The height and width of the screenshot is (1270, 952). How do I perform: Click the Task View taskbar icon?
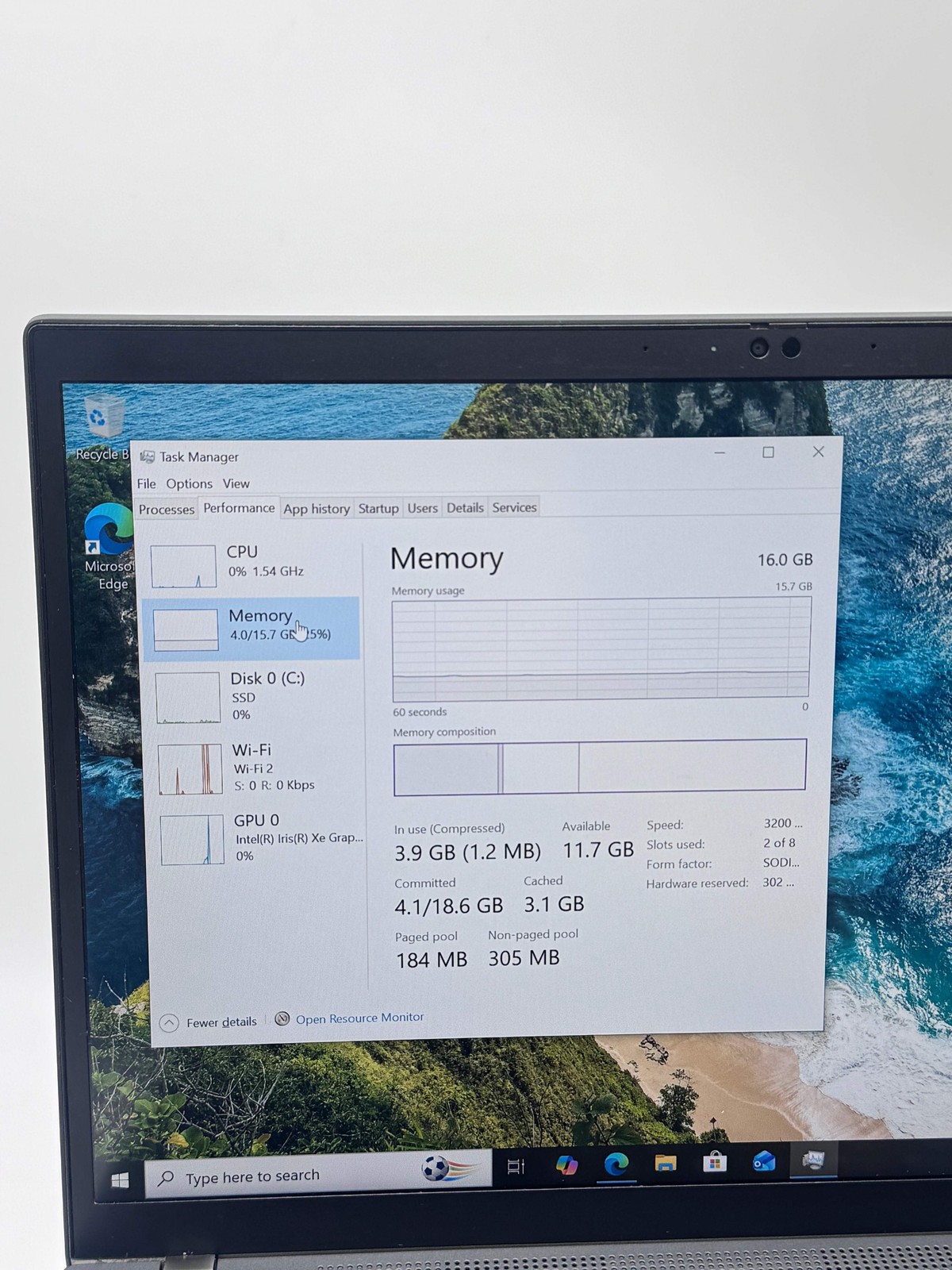click(x=516, y=1166)
